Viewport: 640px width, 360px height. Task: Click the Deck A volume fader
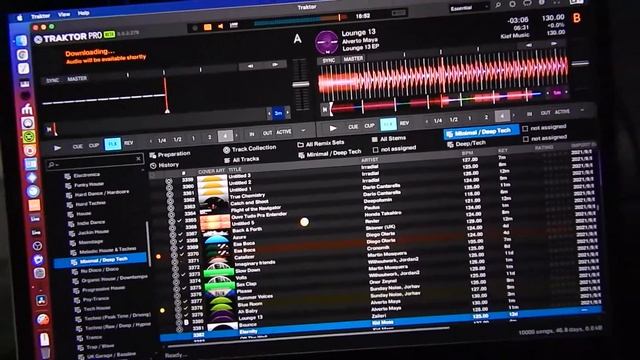(x=301, y=84)
